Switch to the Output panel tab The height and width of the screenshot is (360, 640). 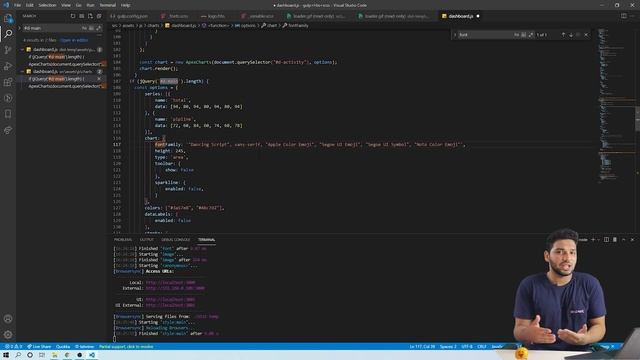pyautogui.click(x=147, y=240)
